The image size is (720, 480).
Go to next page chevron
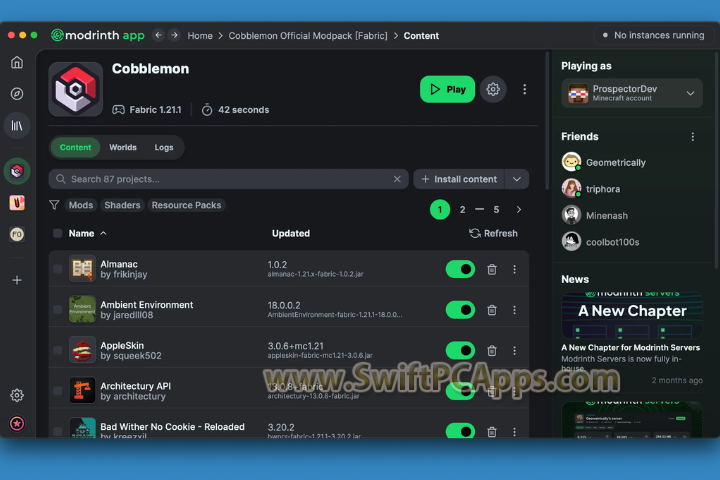(518, 209)
